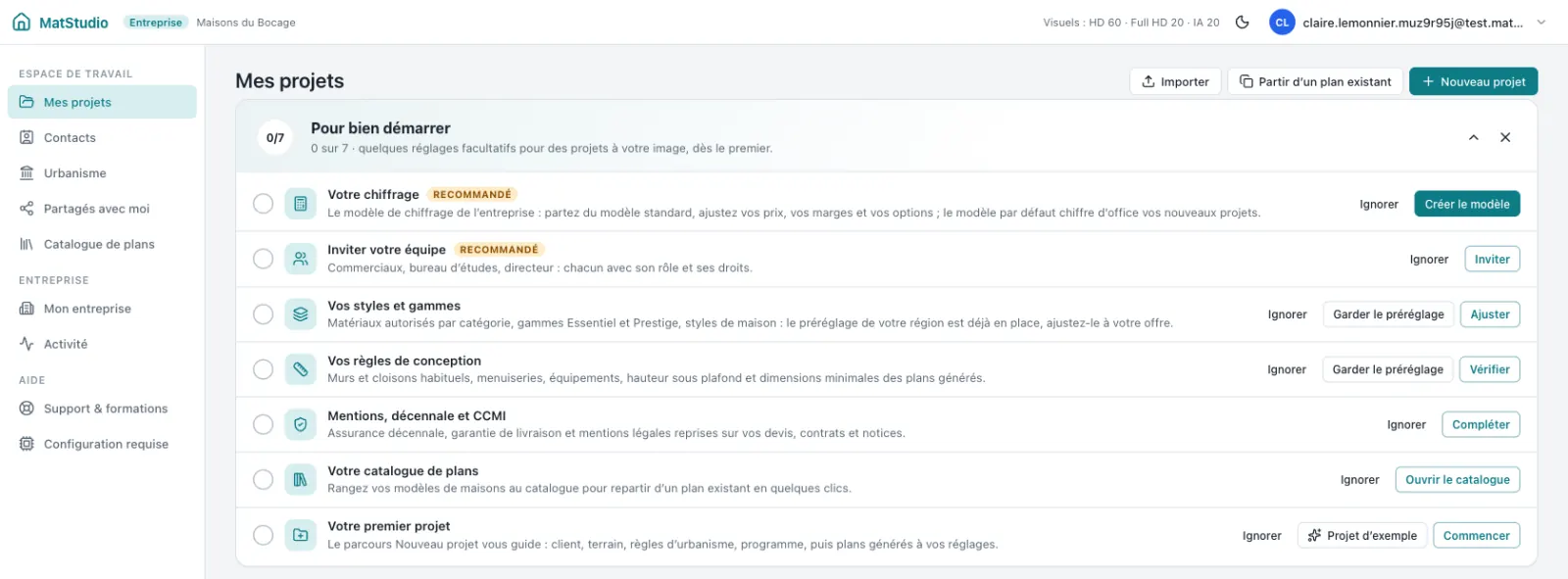Open Partagés avec moi

102,209
